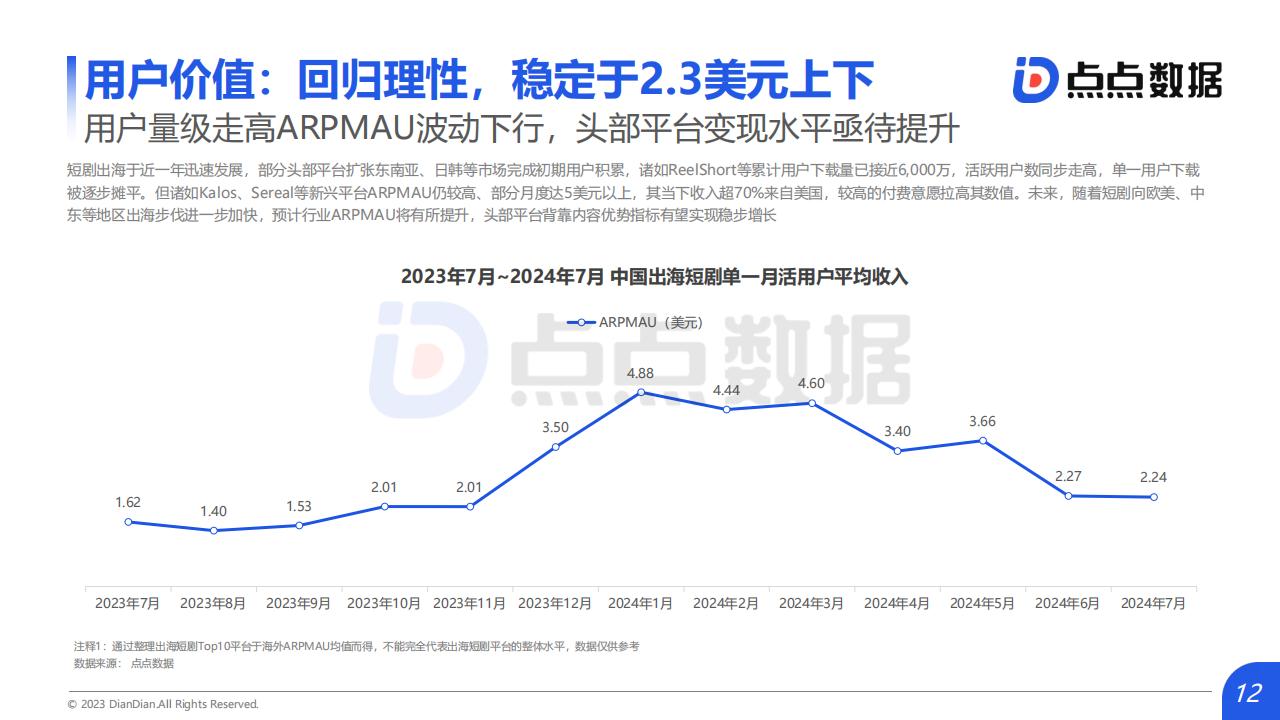
Task: Click the 数据来源：点点数据 line
Action: 124,663
